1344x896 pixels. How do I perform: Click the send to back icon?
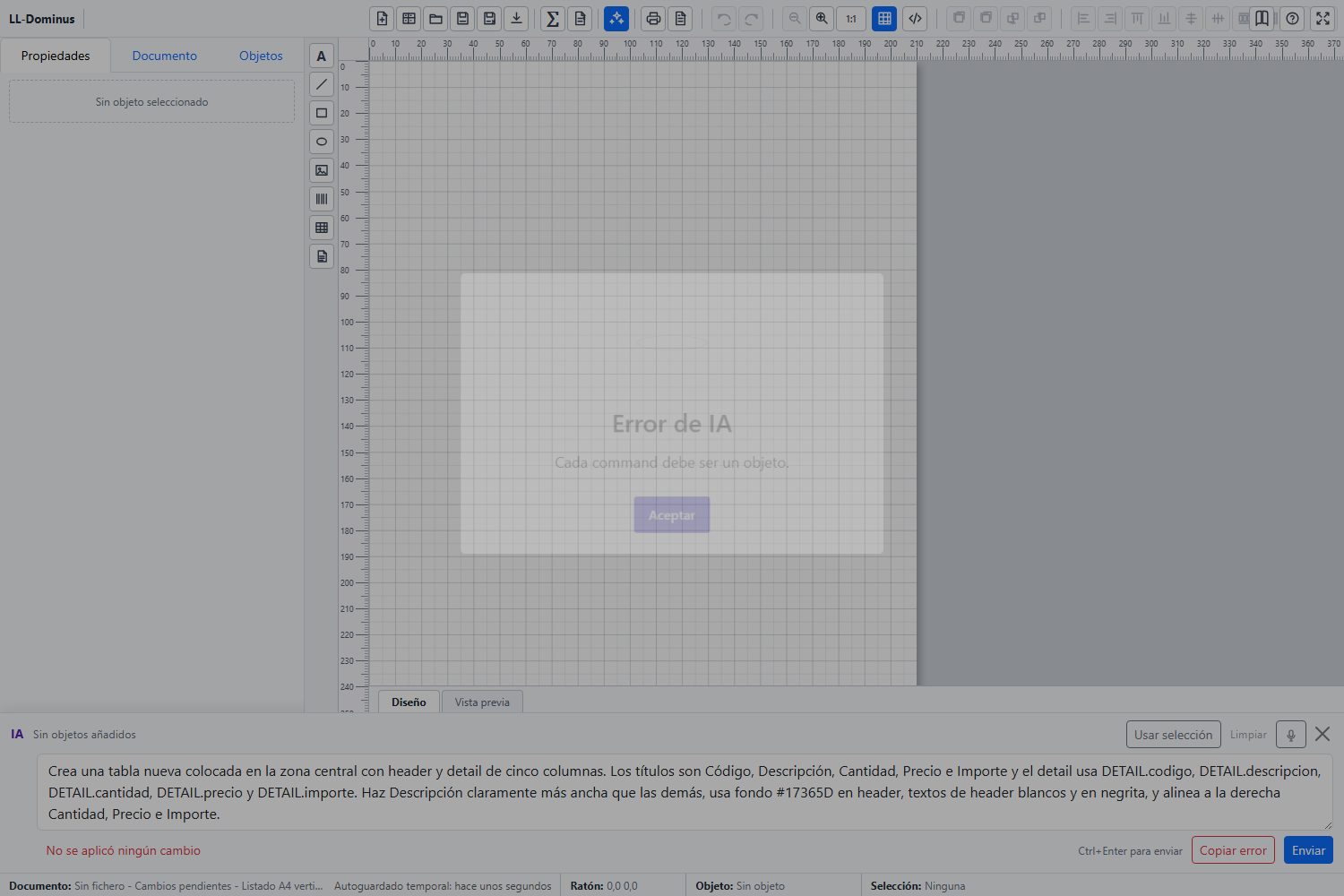click(986, 19)
